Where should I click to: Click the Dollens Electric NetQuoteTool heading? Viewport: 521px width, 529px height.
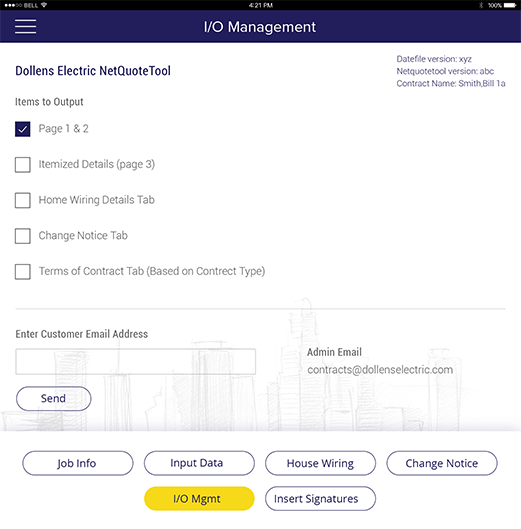(x=93, y=71)
